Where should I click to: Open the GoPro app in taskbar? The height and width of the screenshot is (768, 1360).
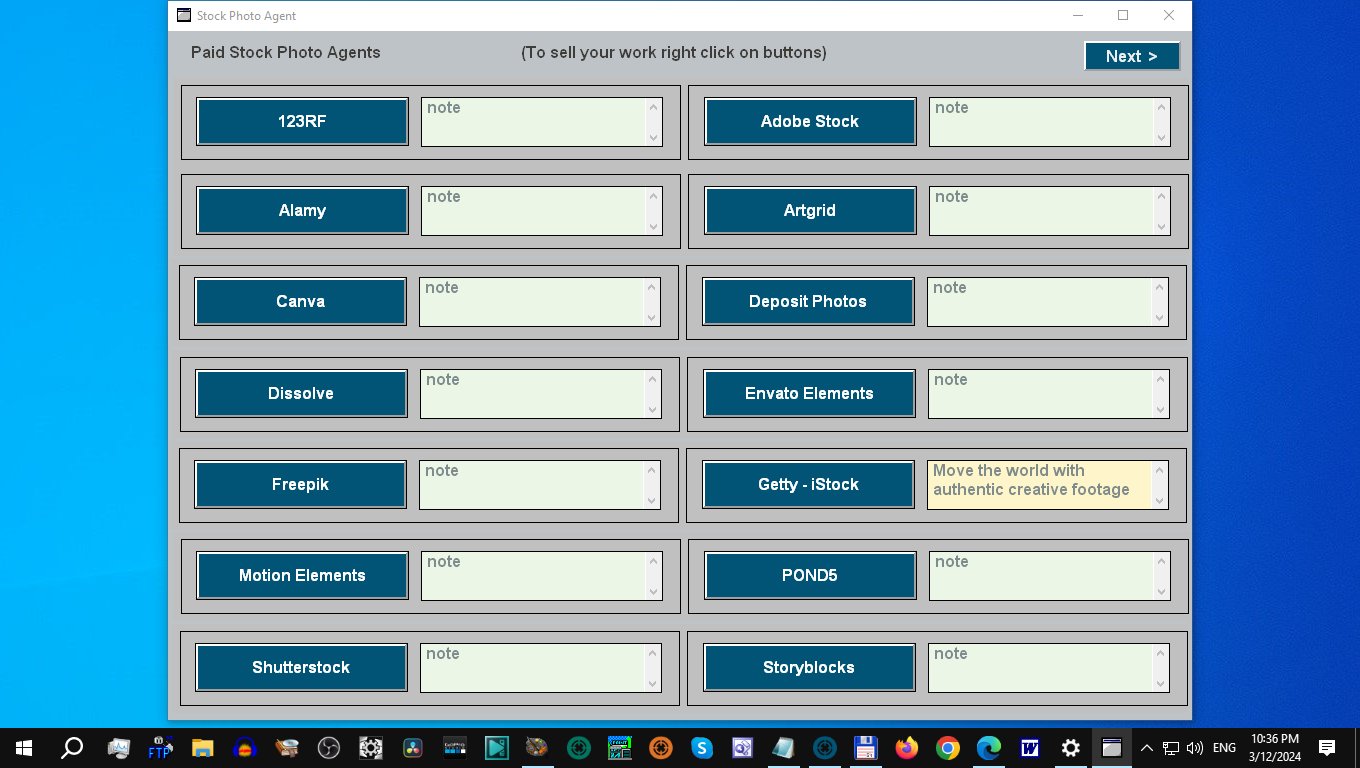point(455,747)
